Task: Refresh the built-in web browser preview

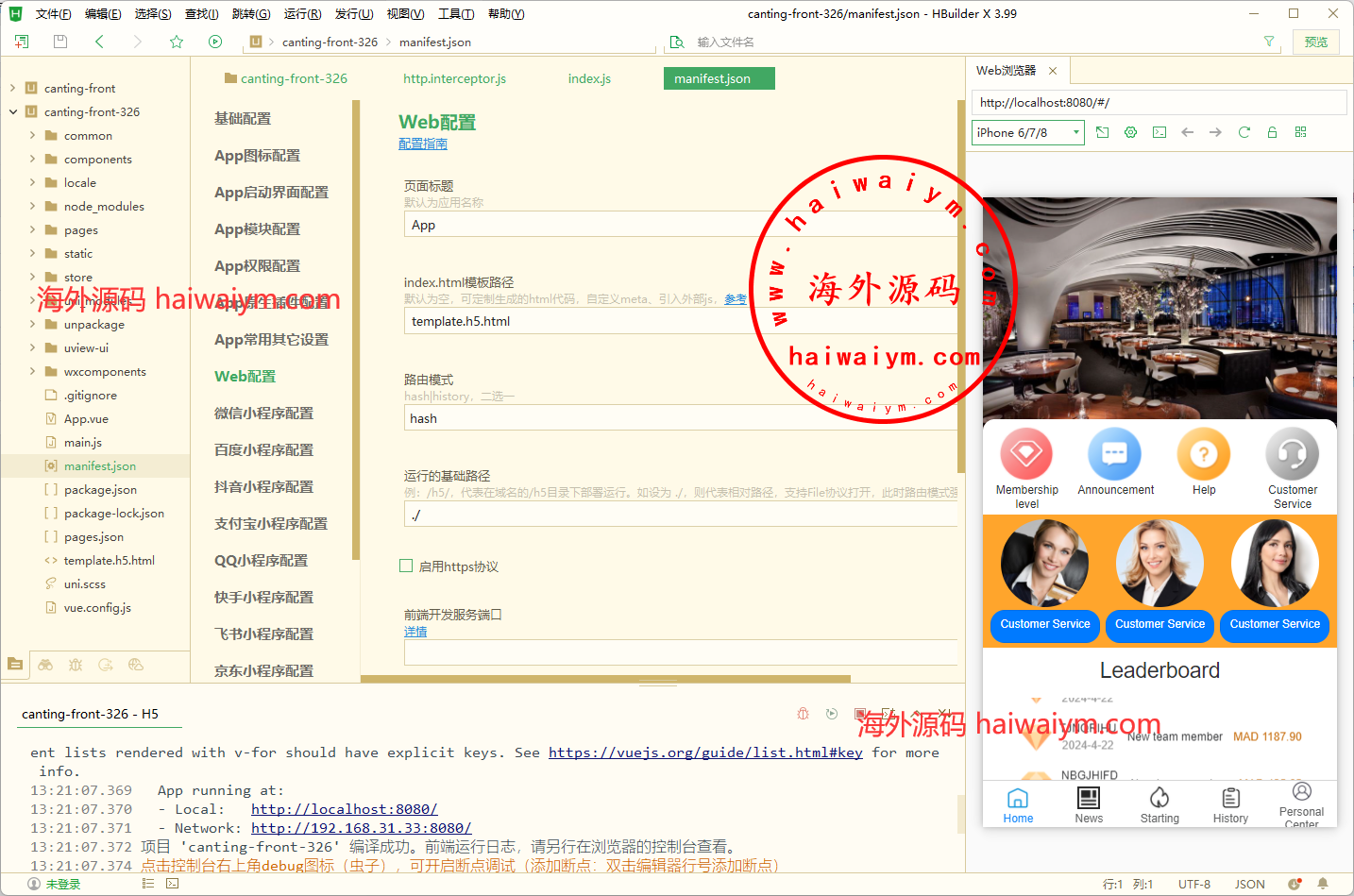Action: coord(1244,132)
